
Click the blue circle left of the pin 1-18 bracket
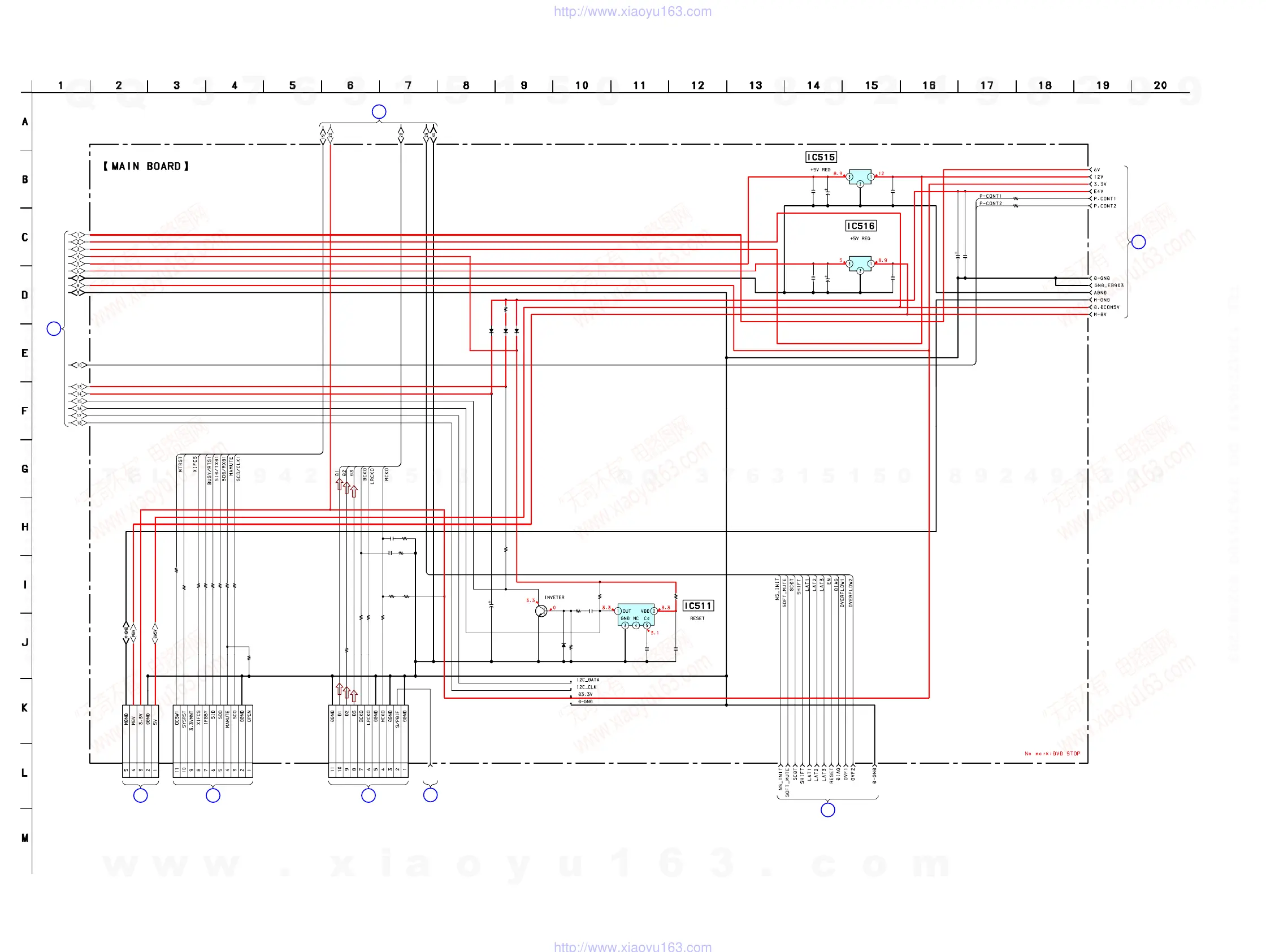pyautogui.click(x=54, y=328)
